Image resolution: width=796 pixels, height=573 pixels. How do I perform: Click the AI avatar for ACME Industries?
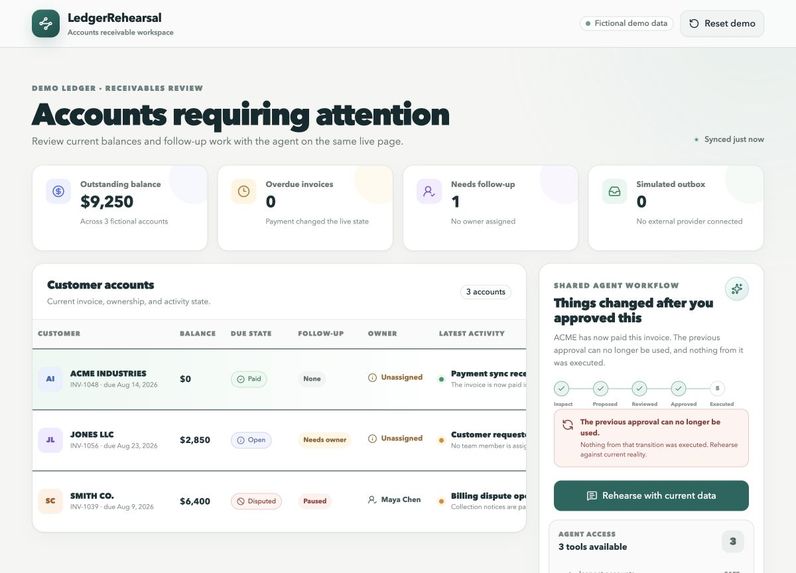50,379
